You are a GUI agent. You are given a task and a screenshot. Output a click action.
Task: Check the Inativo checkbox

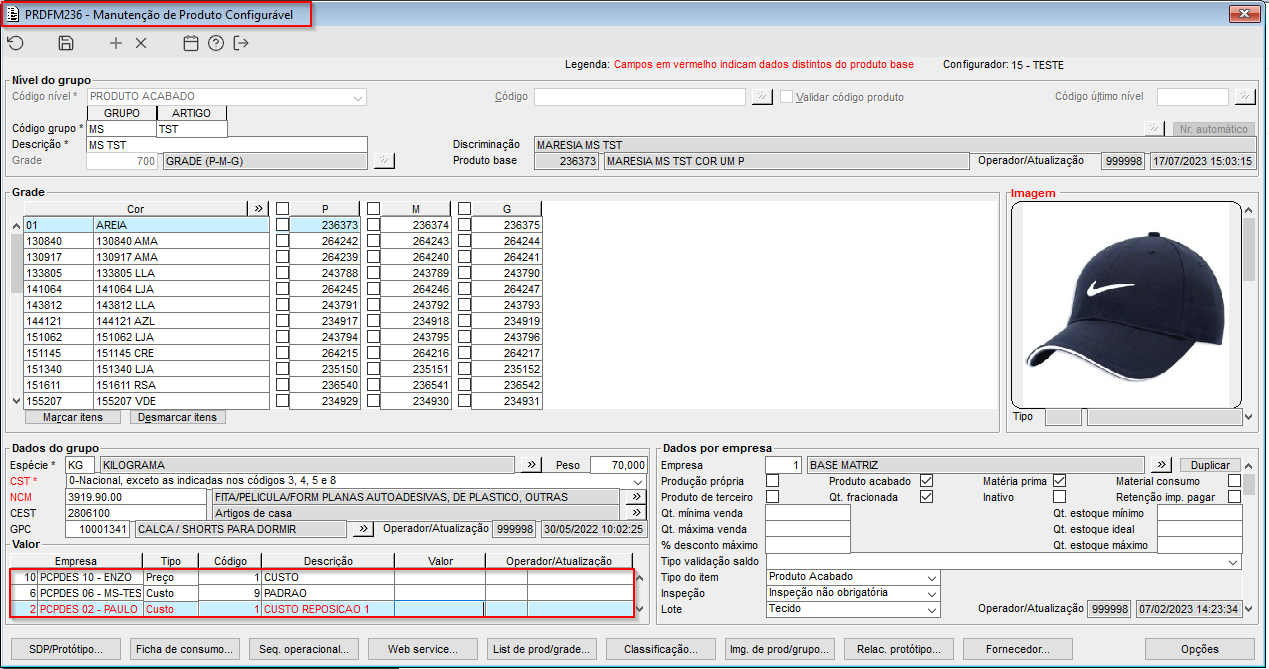coord(1060,497)
